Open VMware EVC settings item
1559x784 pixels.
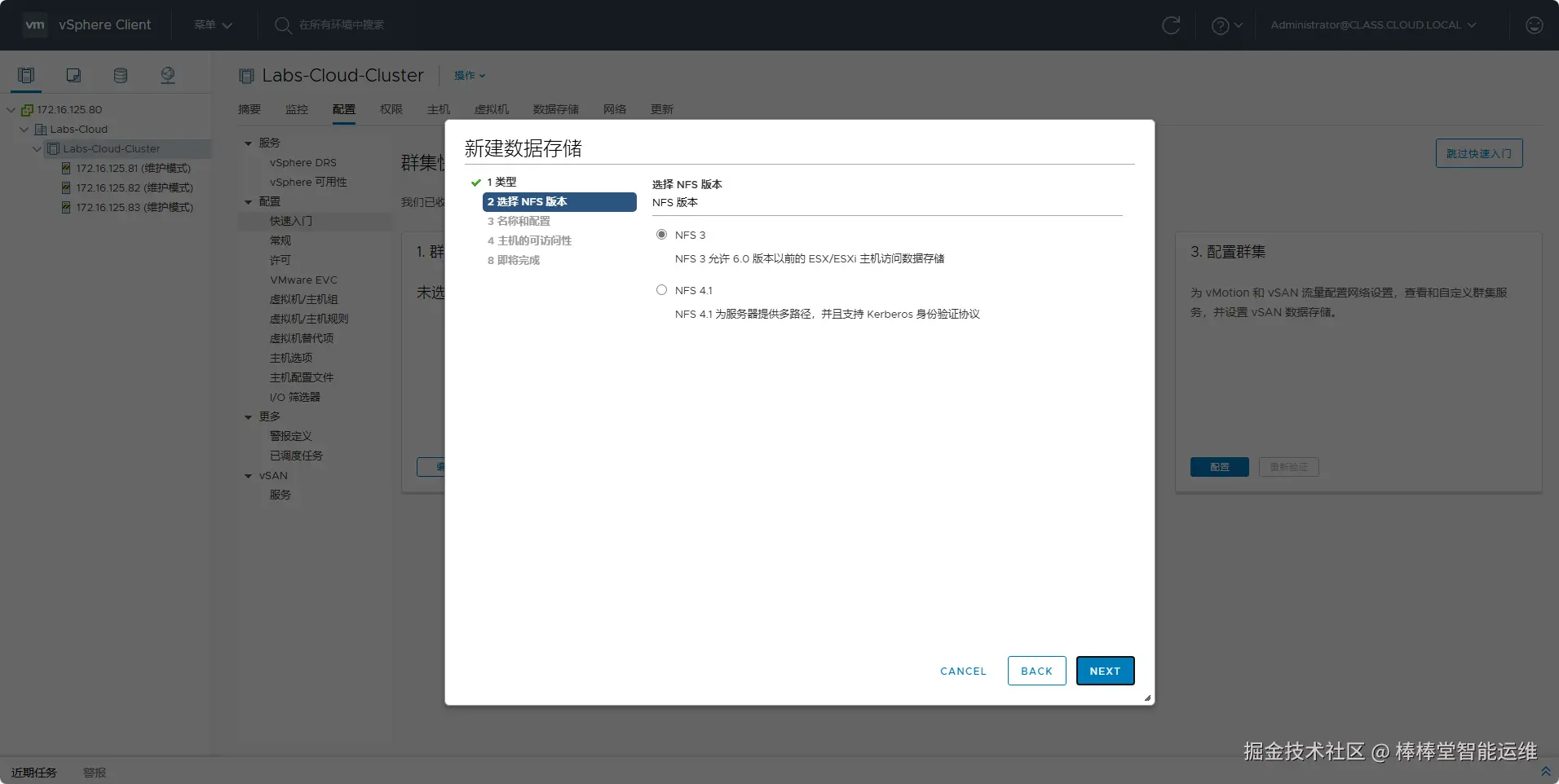303,280
